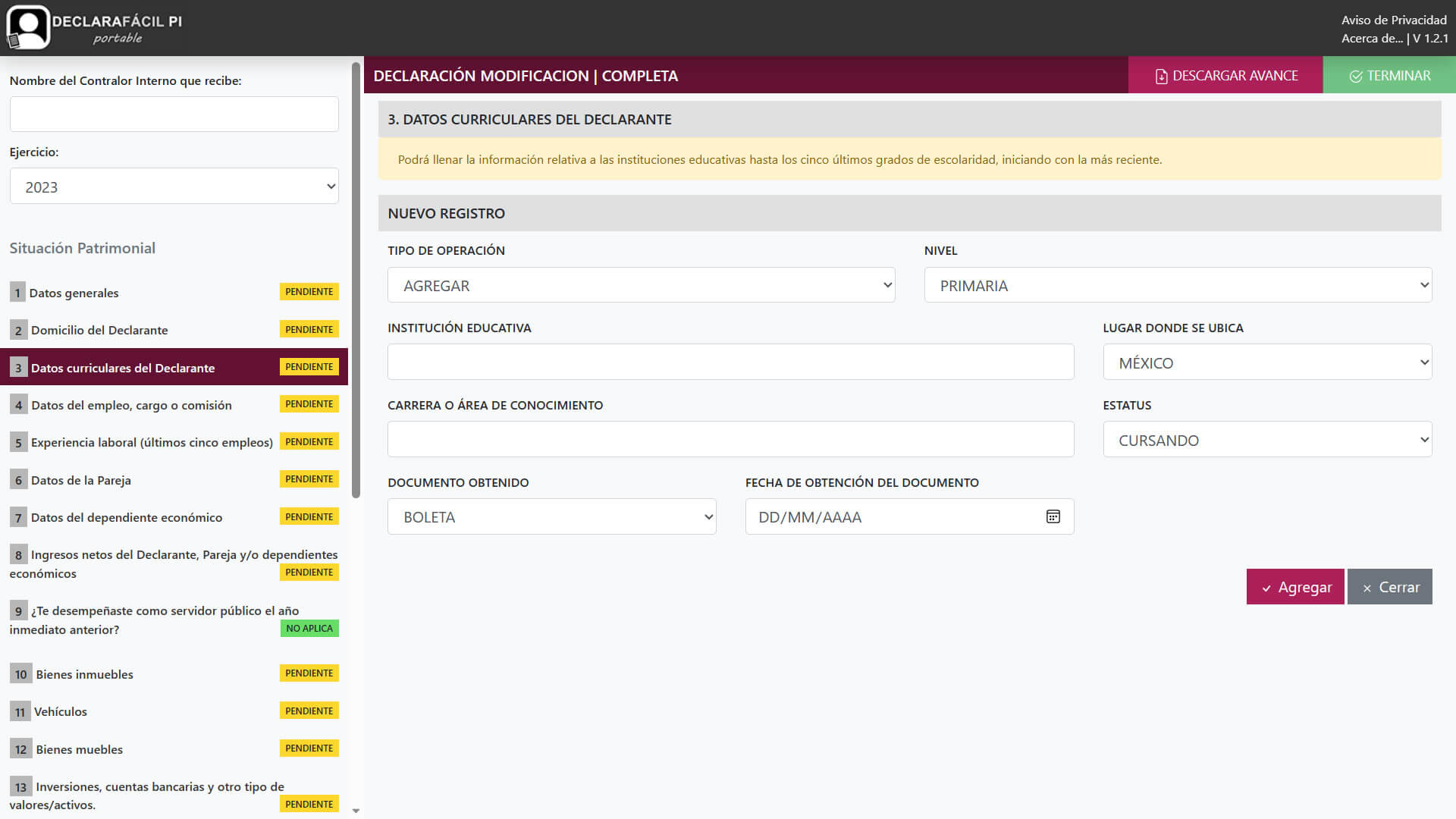
Task: Select Datos curriculares del Declarante item
Action: pos(174,367)
